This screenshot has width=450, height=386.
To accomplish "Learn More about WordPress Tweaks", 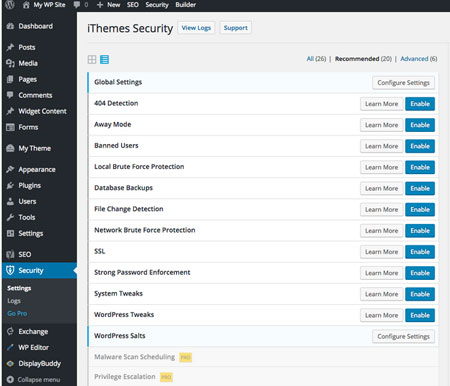I will (x=381, y=315).
